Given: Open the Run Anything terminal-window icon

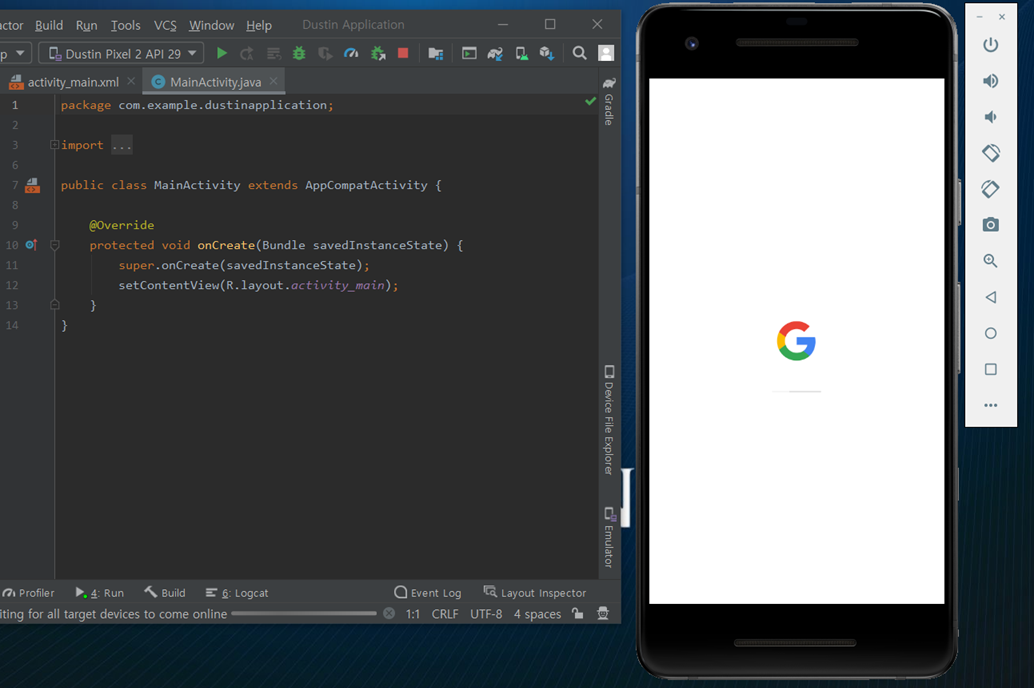Looking at the screenshot, I should tap(469, 53).
